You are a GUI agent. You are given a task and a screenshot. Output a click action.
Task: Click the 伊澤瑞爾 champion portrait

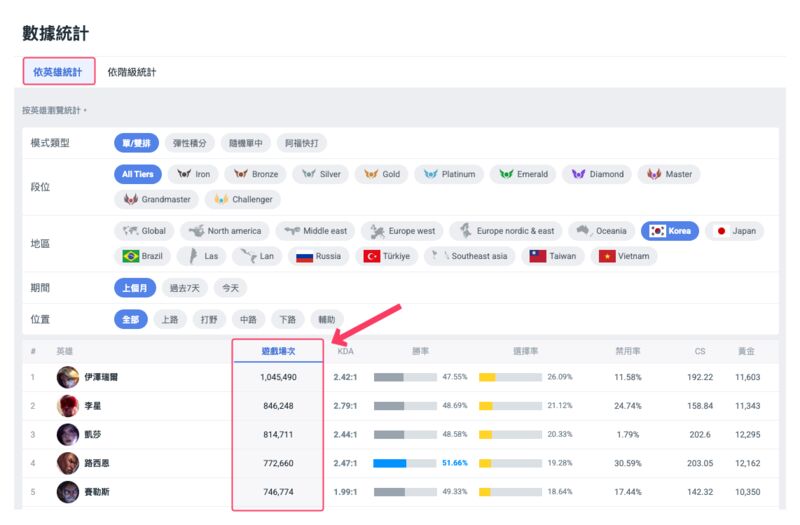[68, 377]
